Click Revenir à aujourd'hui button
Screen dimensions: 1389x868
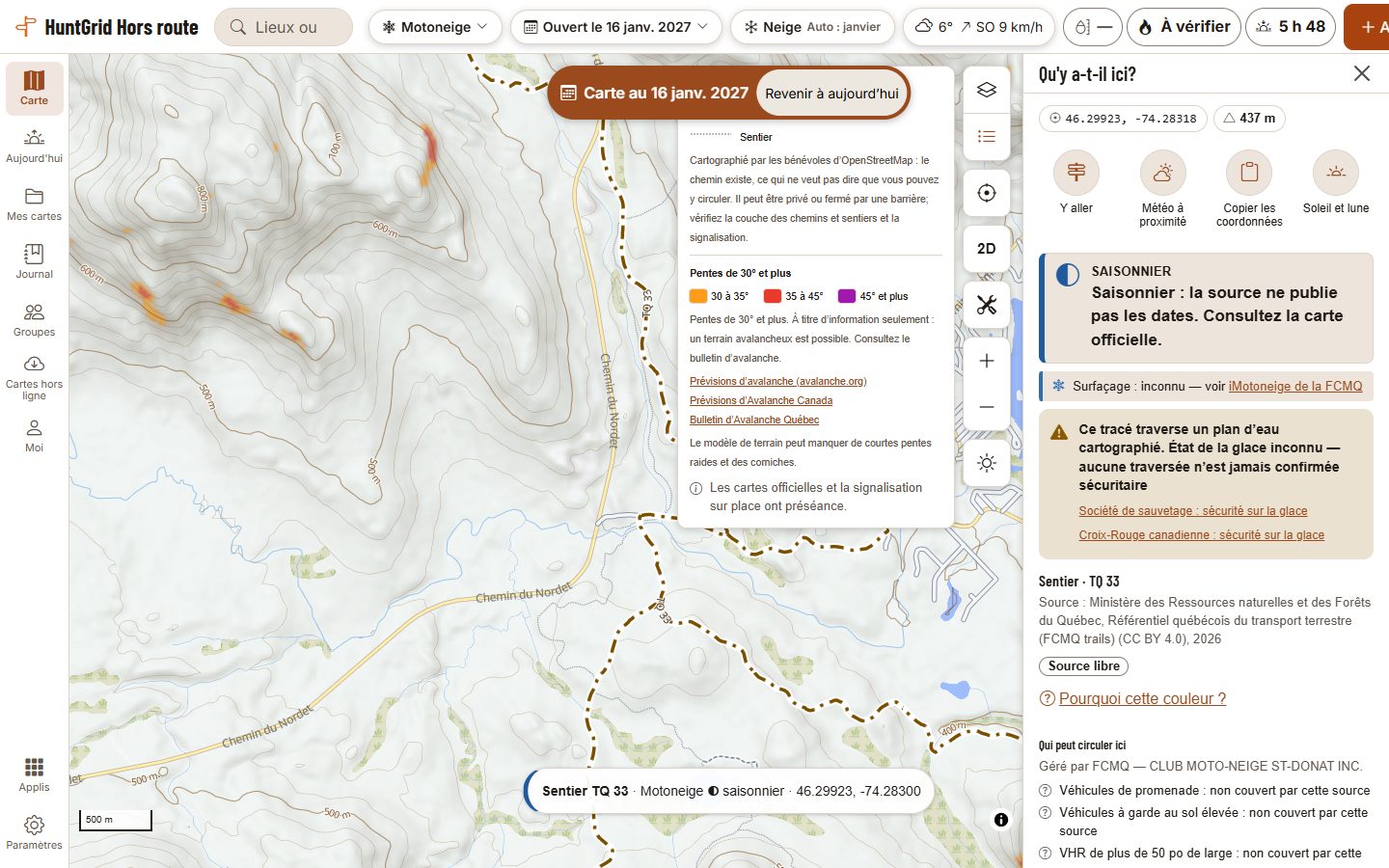(831, 94)
